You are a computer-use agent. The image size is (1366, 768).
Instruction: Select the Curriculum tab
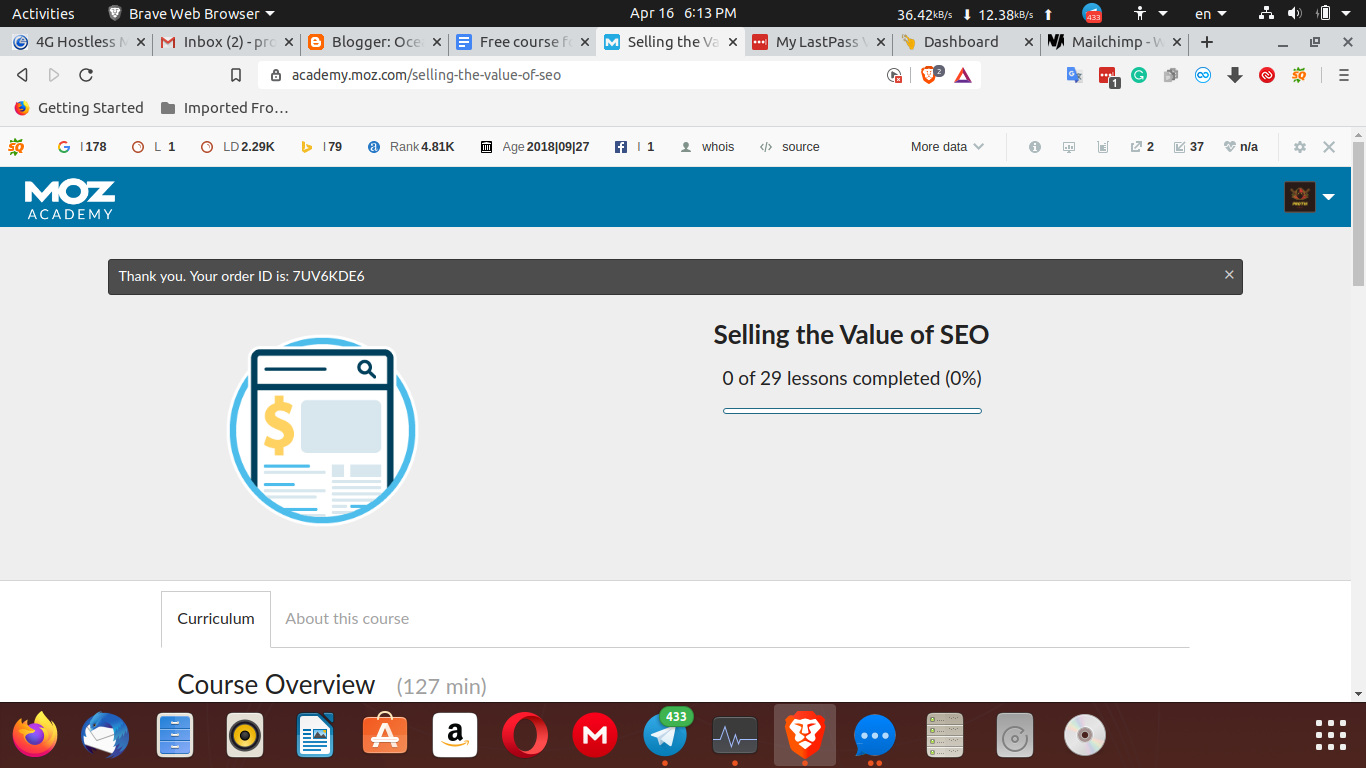216,619
